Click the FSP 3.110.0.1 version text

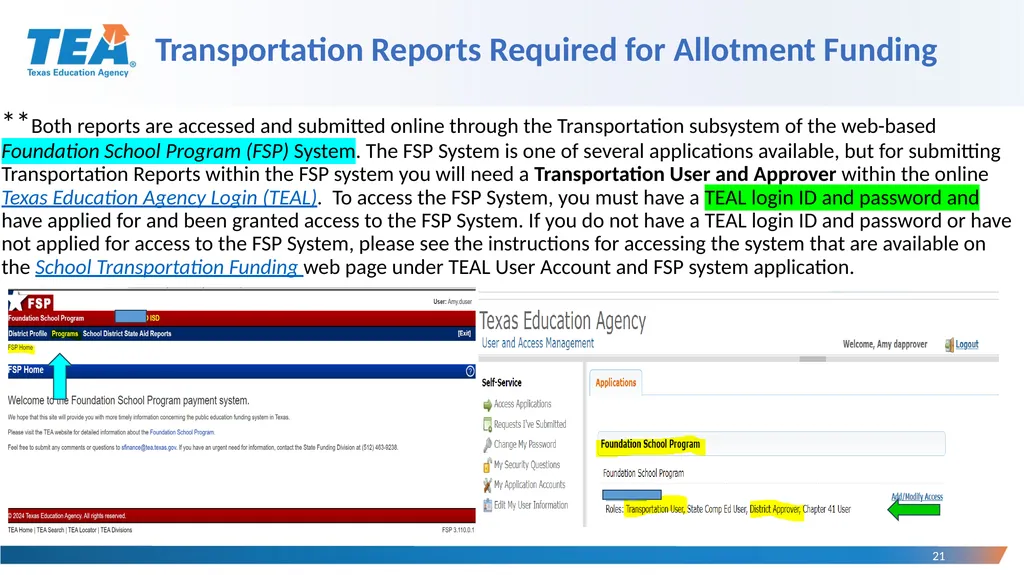[x=458, y=530]
